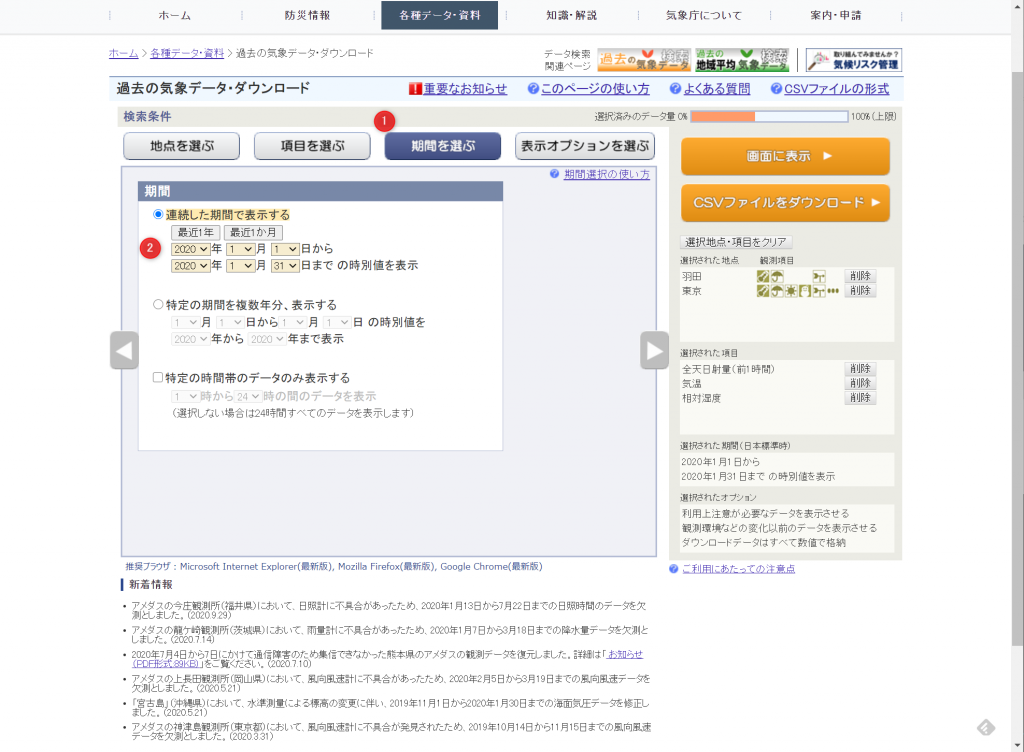Image resolution: width=1024 pixels, height=752 pixels.
Task: Click the left arrow to previous step
Action: pos(124,350)
